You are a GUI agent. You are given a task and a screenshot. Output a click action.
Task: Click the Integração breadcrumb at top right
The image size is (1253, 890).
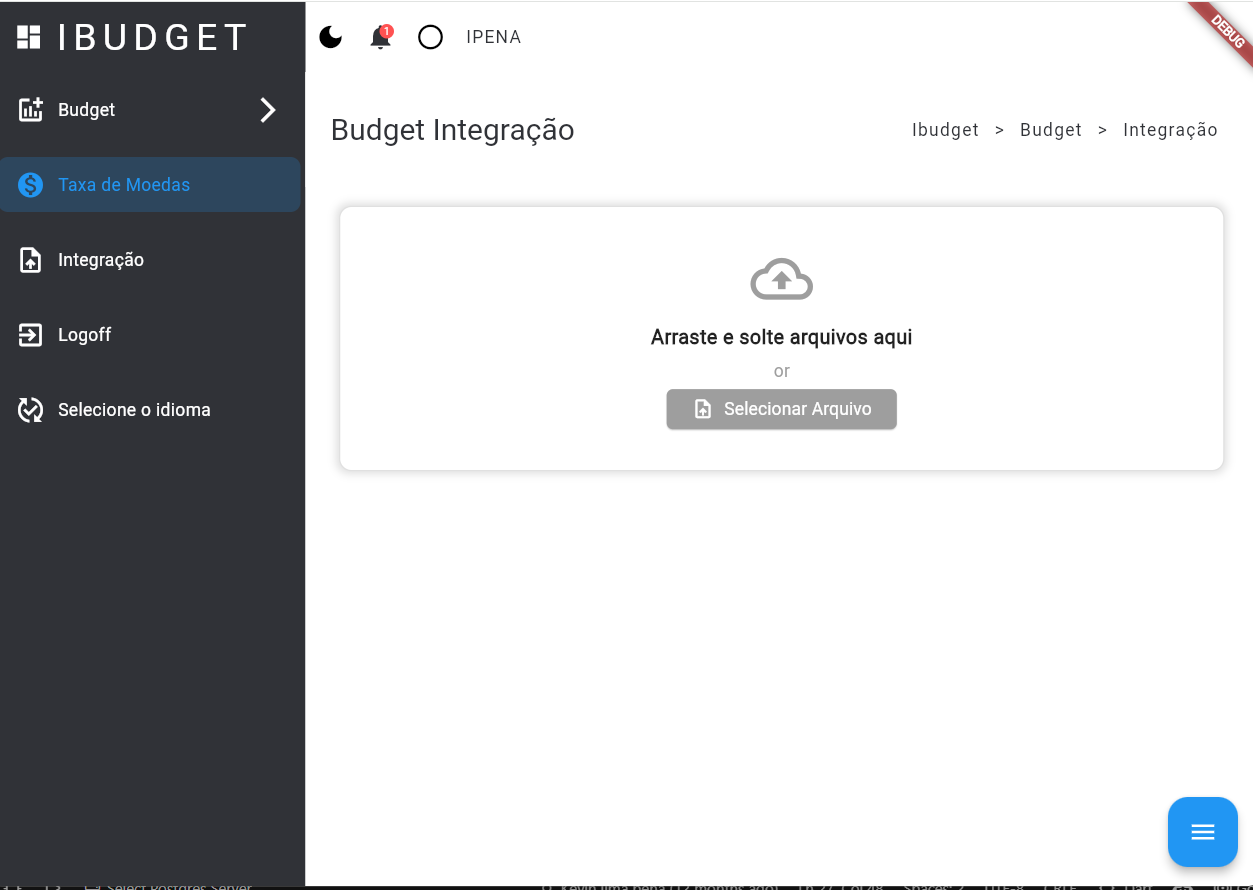(1170, 130)
